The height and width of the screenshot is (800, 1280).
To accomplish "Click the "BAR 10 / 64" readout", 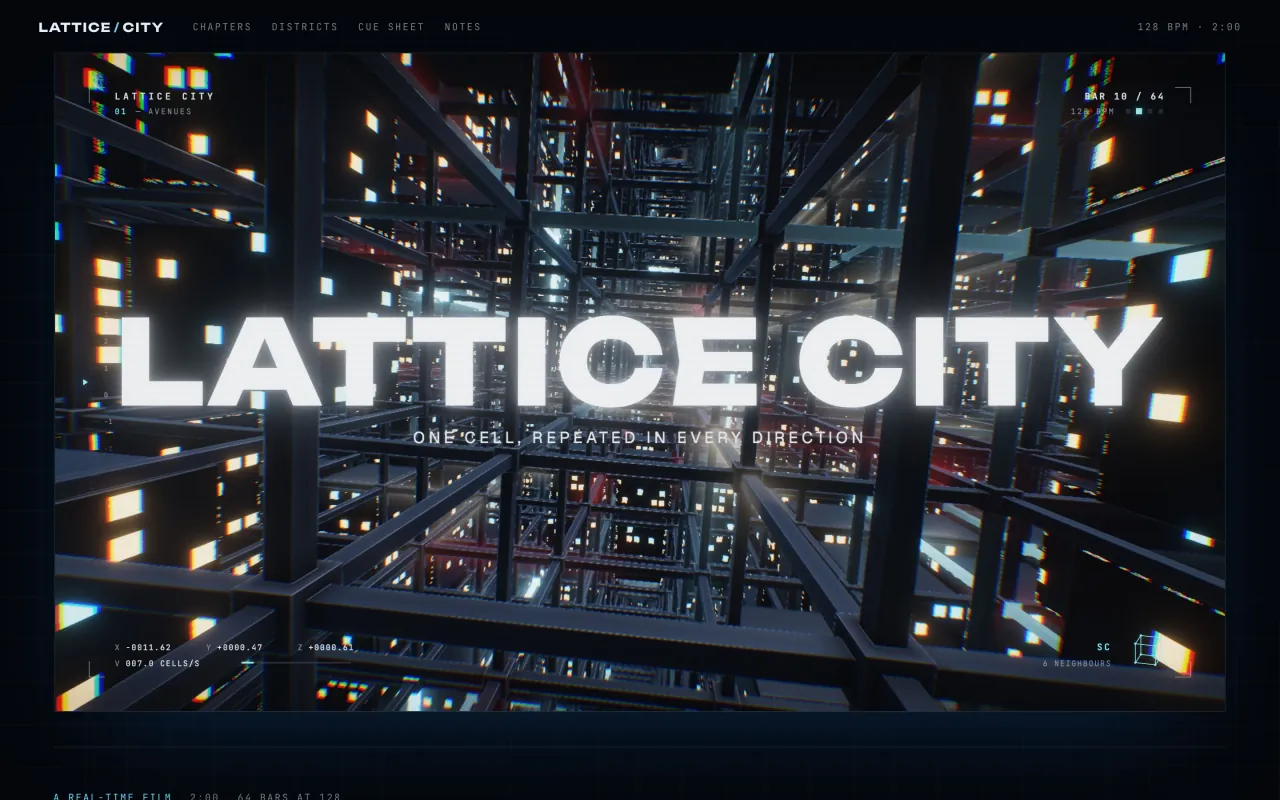I will (1124, 97).
